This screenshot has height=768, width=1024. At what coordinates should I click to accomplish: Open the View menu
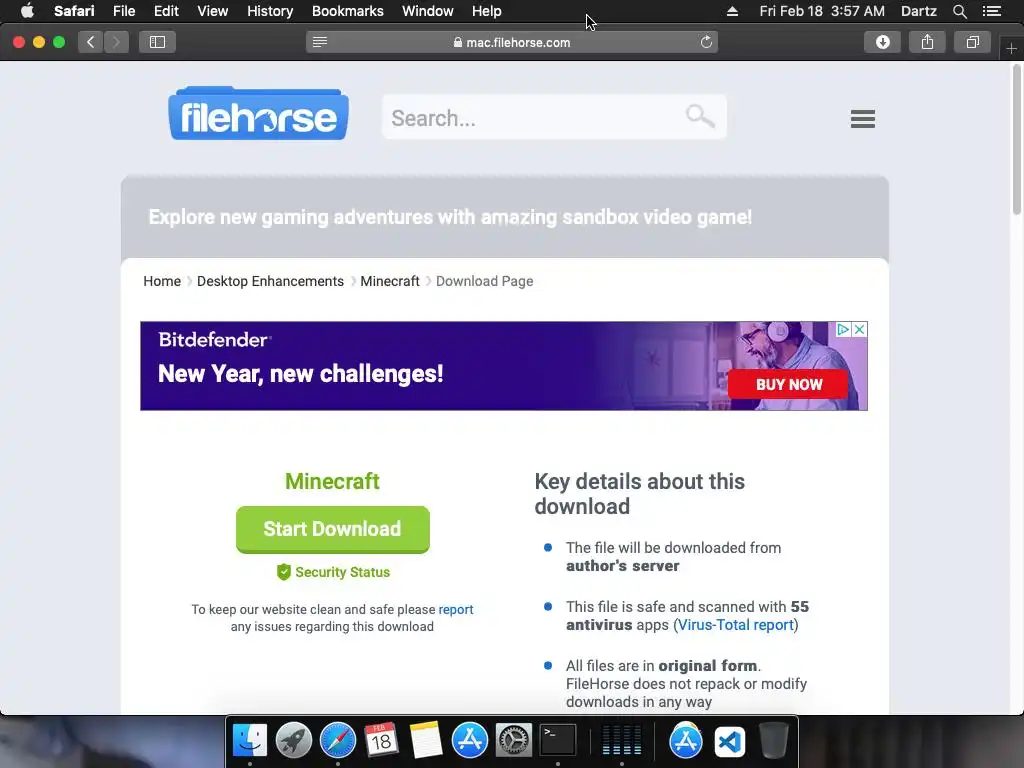point(213,11)
